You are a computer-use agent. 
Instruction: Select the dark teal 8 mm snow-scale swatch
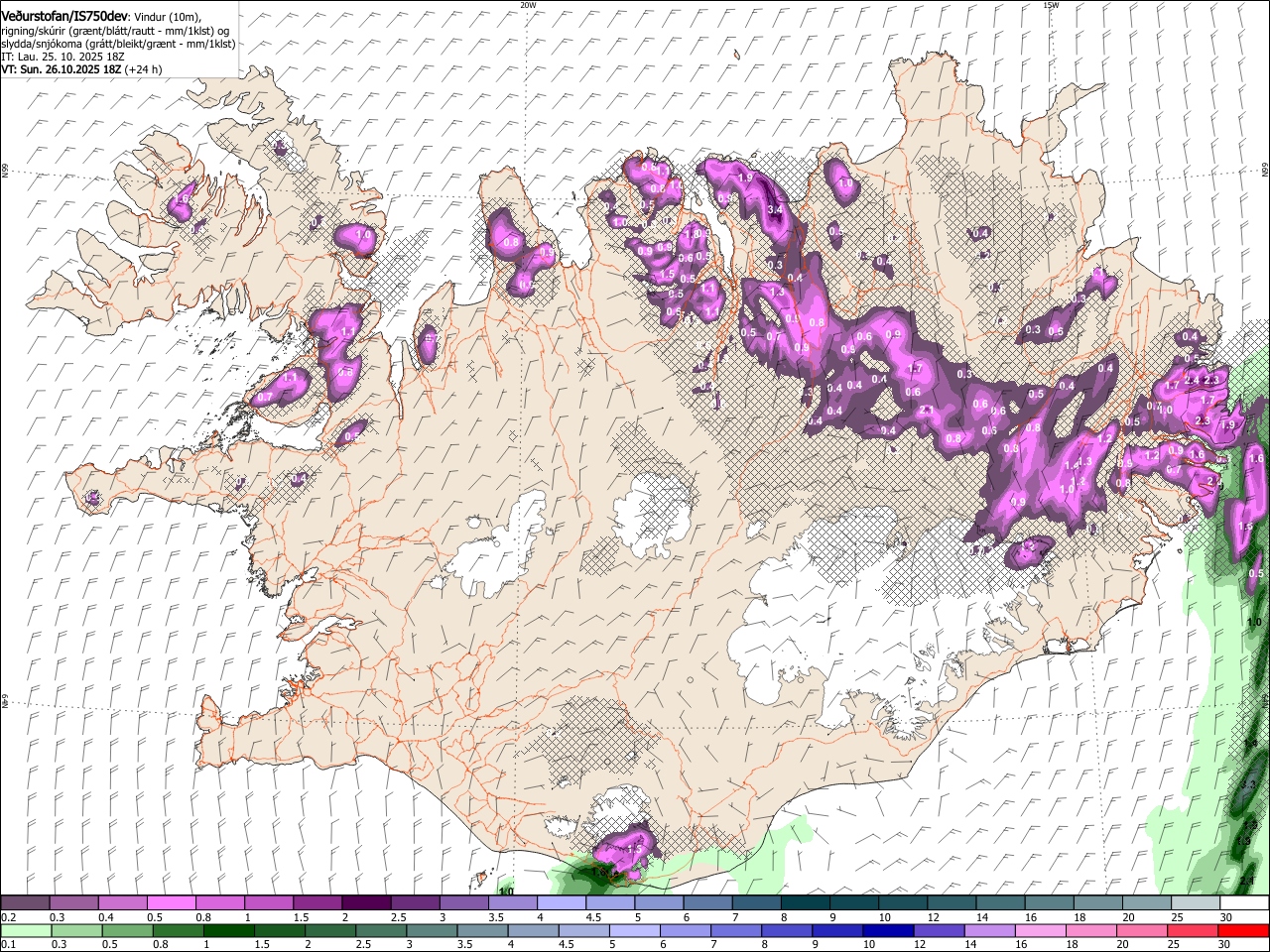(x=804, y=902)
